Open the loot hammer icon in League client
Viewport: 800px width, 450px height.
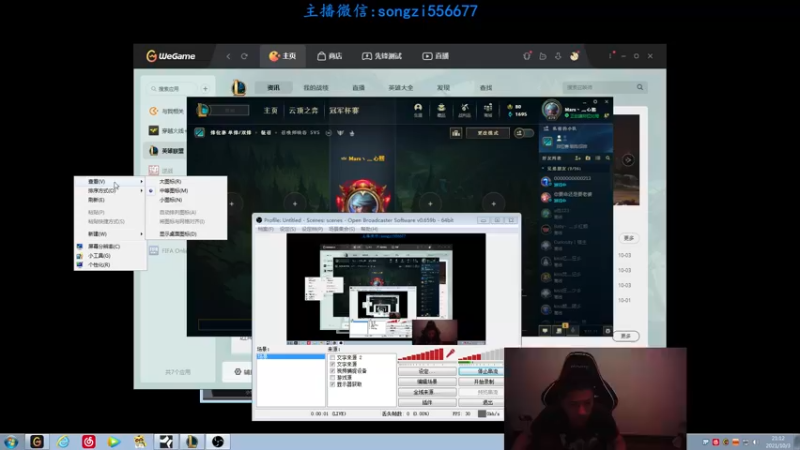[464, 110]
